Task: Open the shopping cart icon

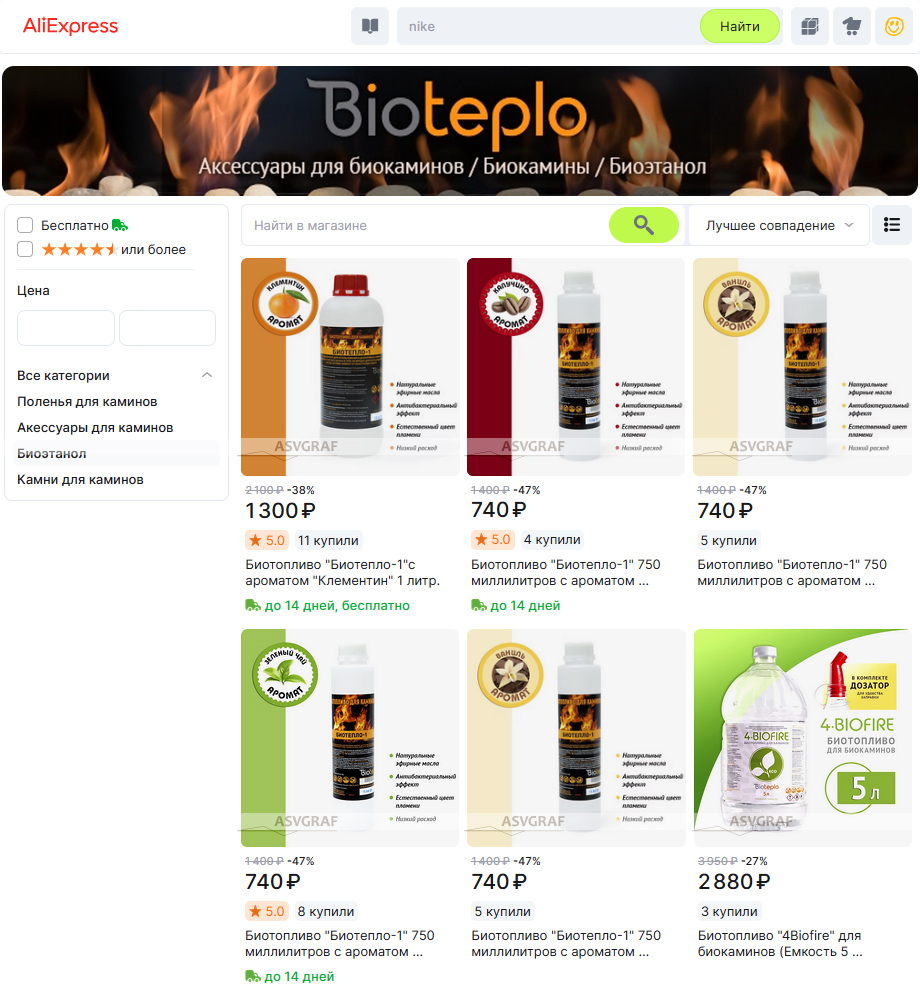Action: click(x=852, y=27)
